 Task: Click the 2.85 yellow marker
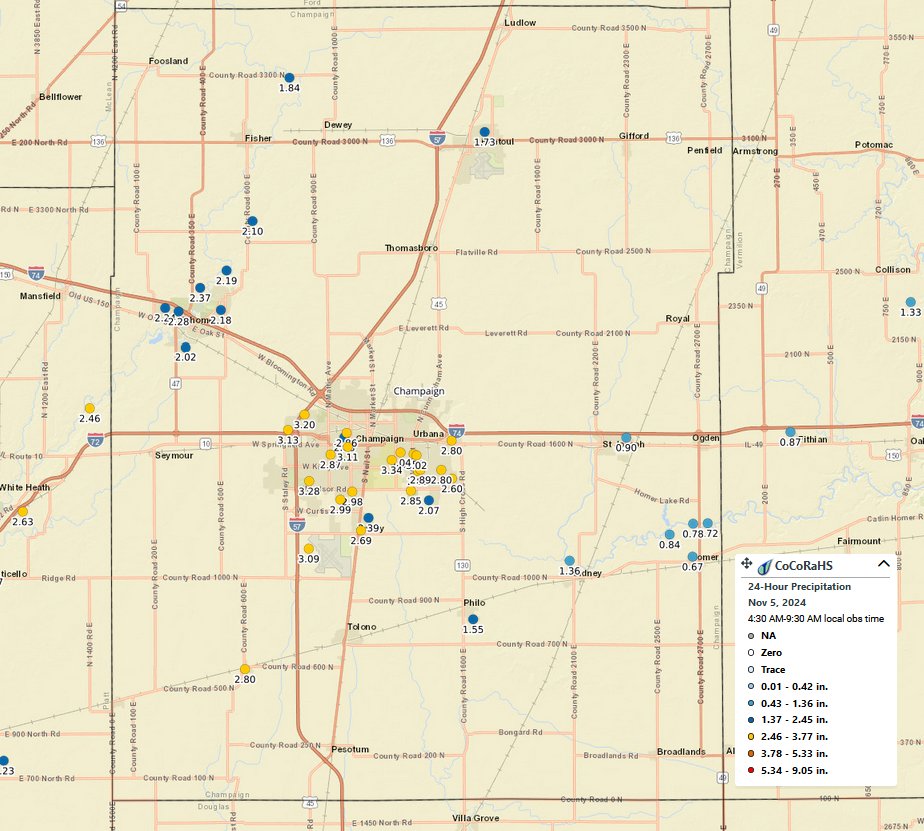pyautogui.click(x=411, y=491)
